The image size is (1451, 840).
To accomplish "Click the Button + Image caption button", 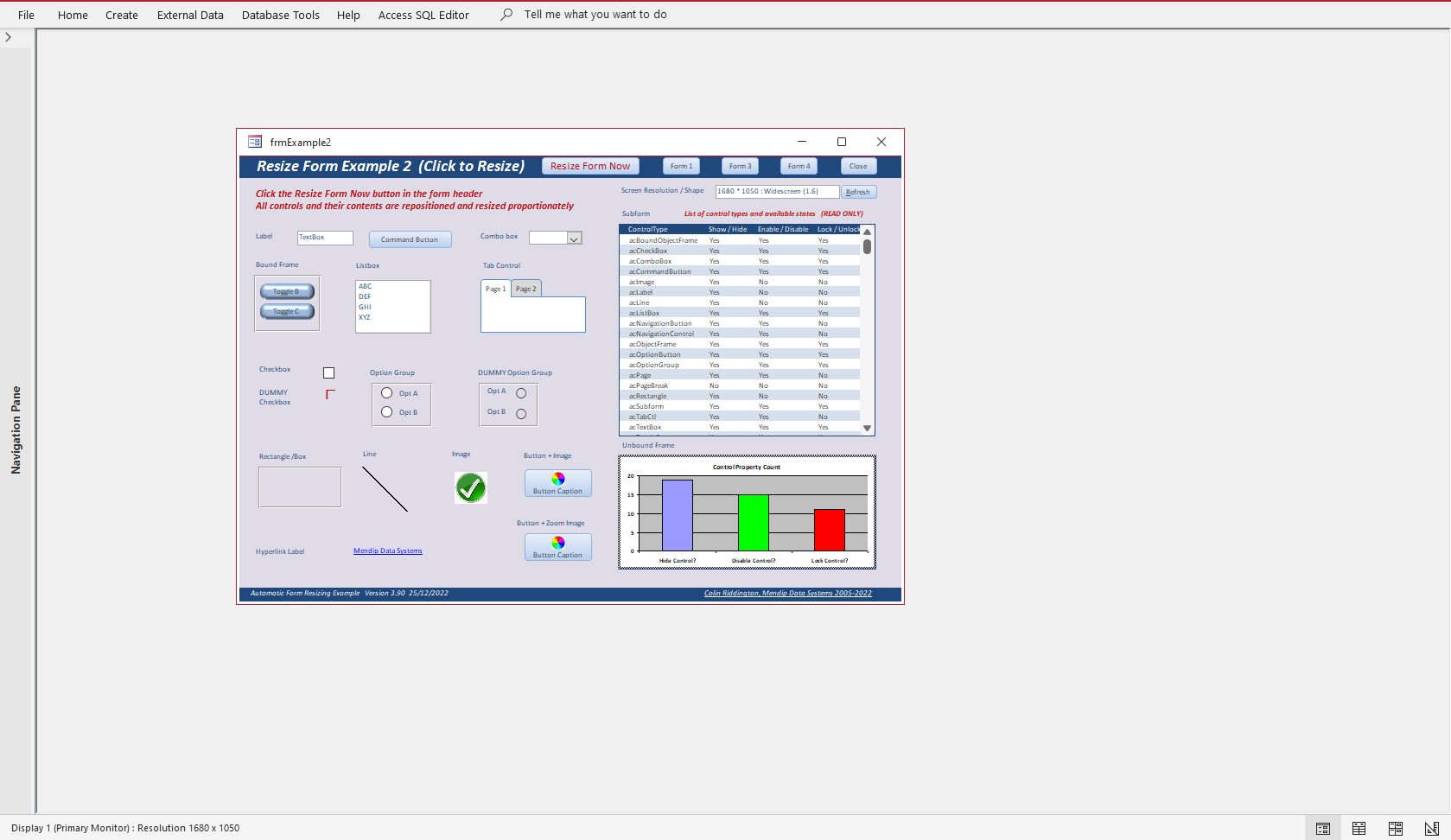I will pos(558,483).
